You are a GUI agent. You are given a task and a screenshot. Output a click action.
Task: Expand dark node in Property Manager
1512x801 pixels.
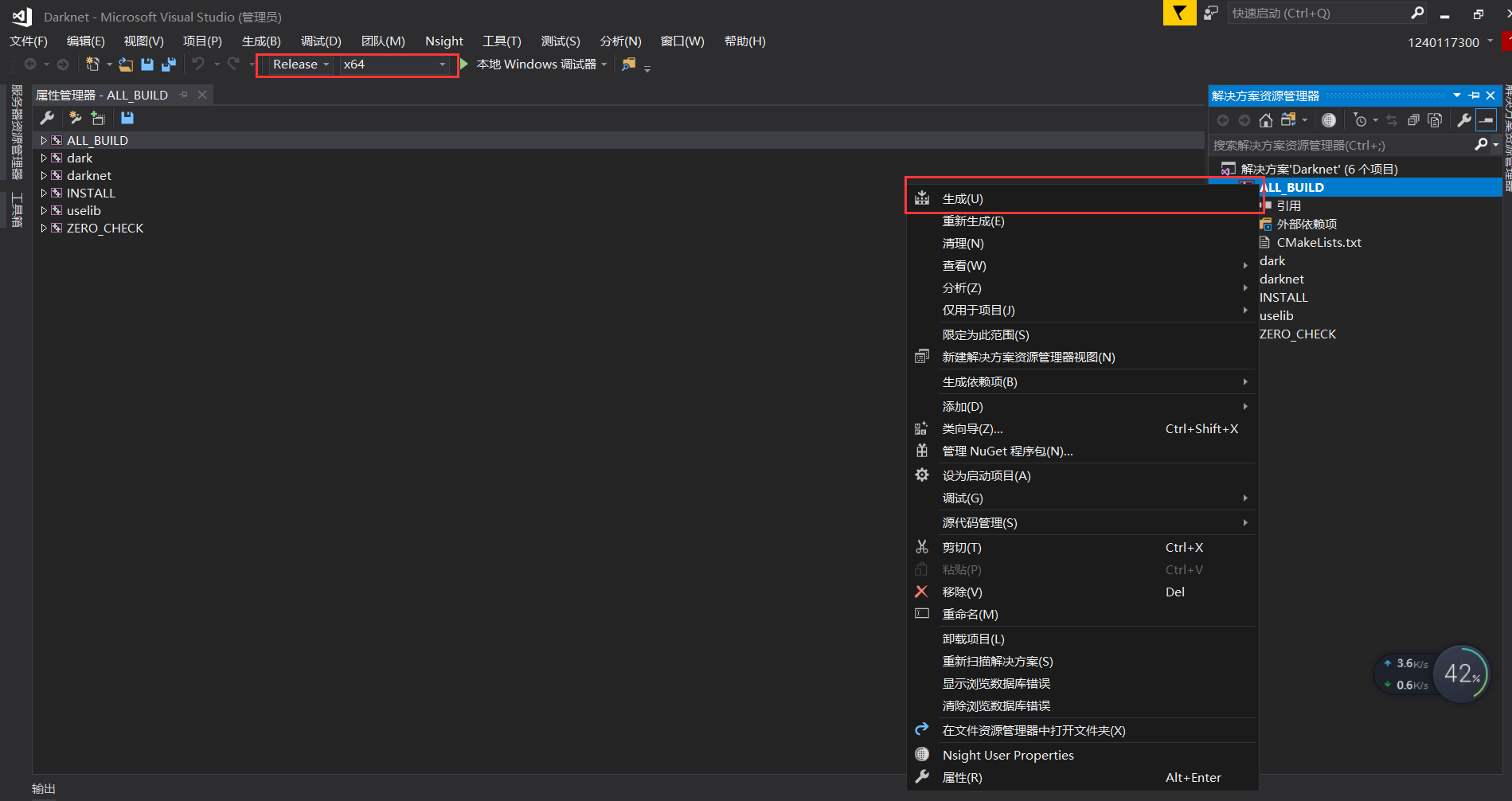[x=43, y=158]
